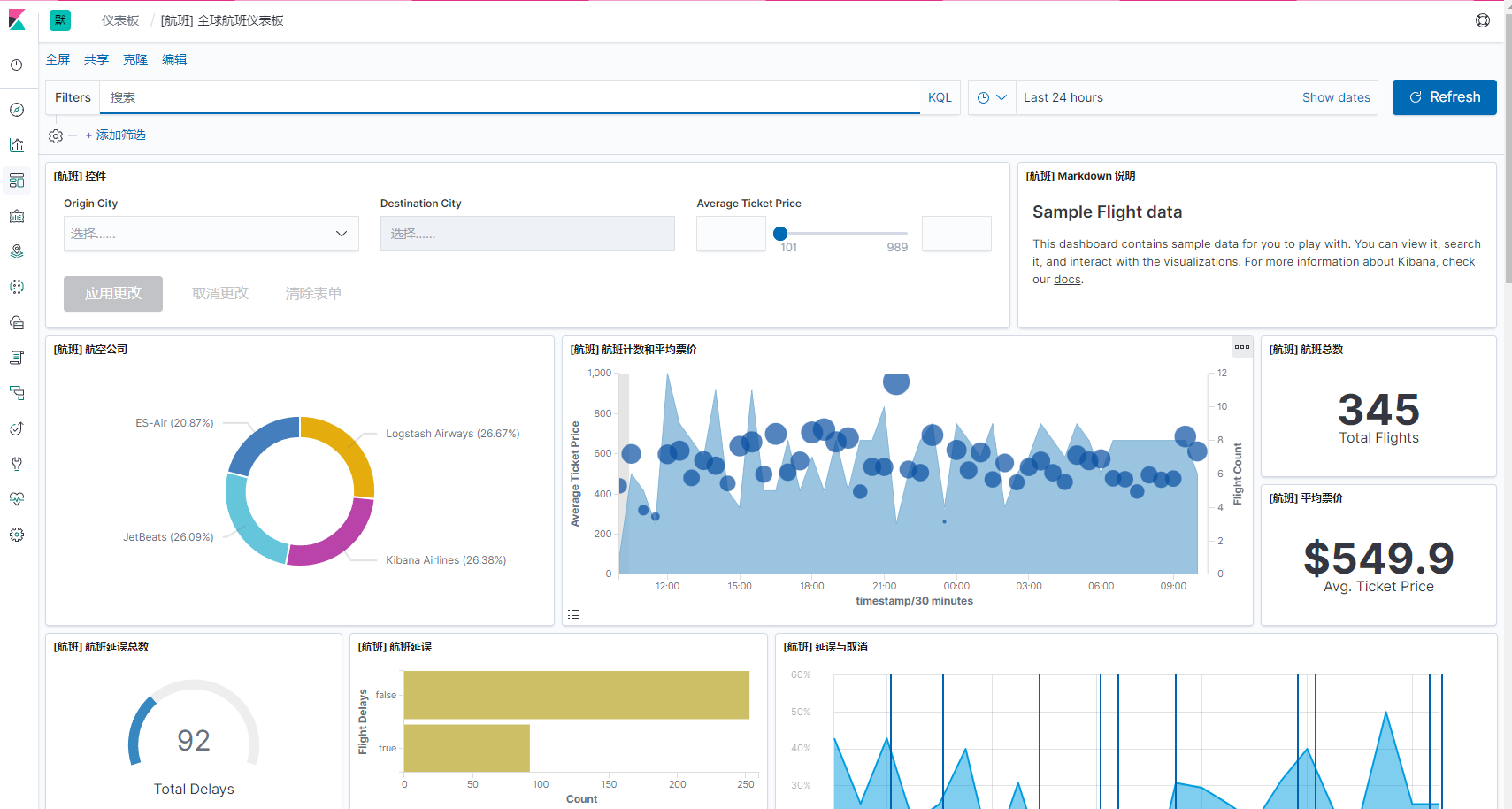Click the Average Ticket Price slider handle

pyautogui.click(x=780, y=234)
